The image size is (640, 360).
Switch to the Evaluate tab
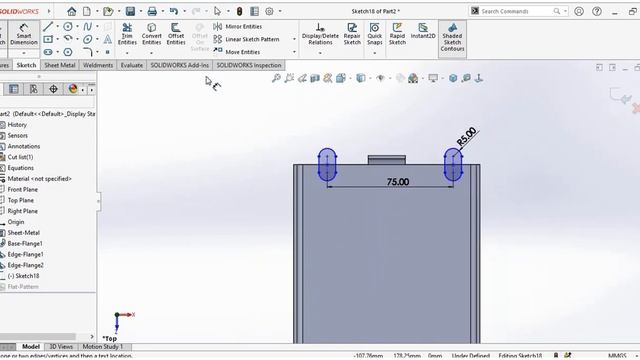(x=132, y=65)
